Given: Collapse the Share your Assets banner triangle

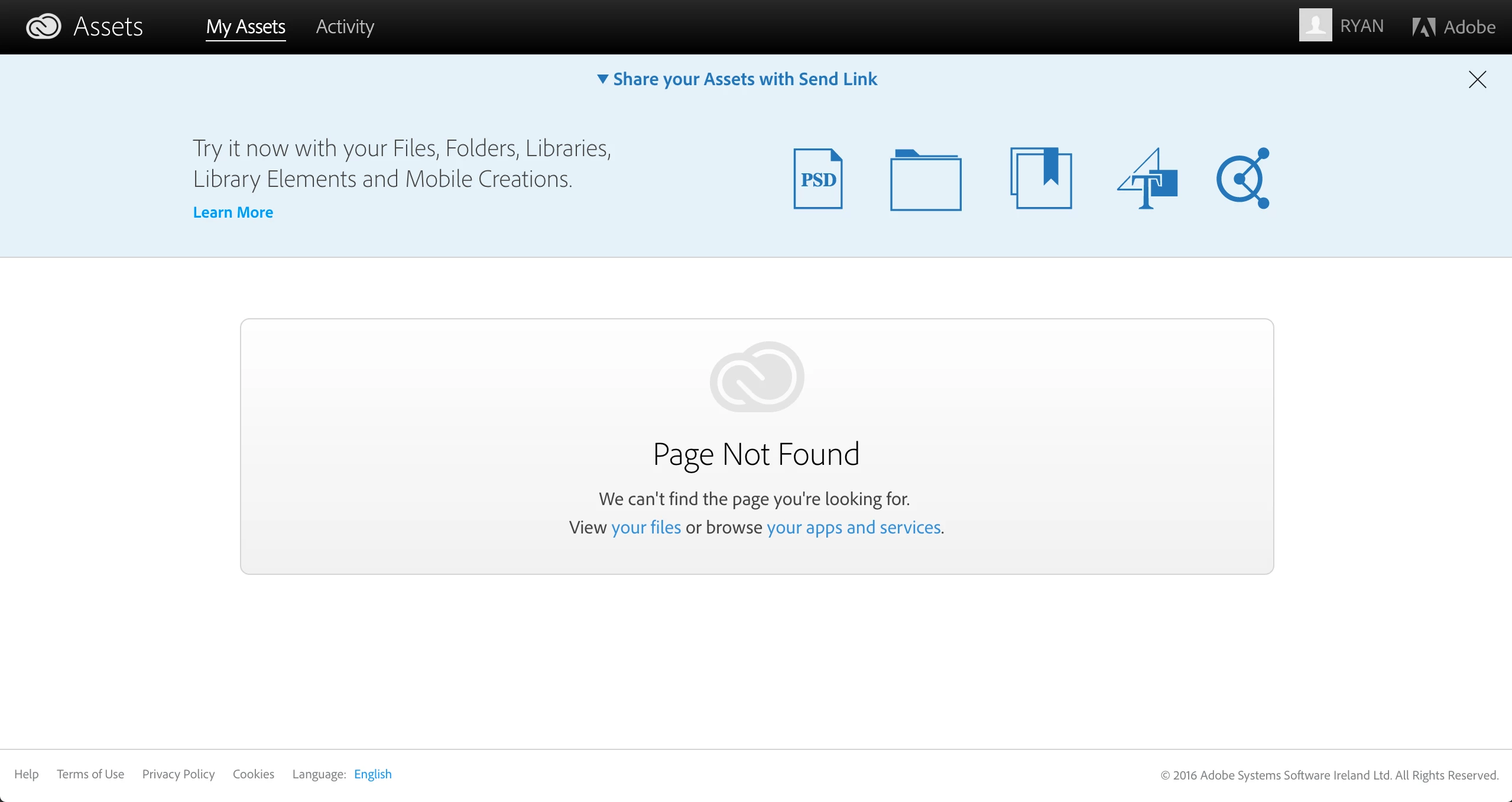Looking at the screenshot, I should 602,79.
